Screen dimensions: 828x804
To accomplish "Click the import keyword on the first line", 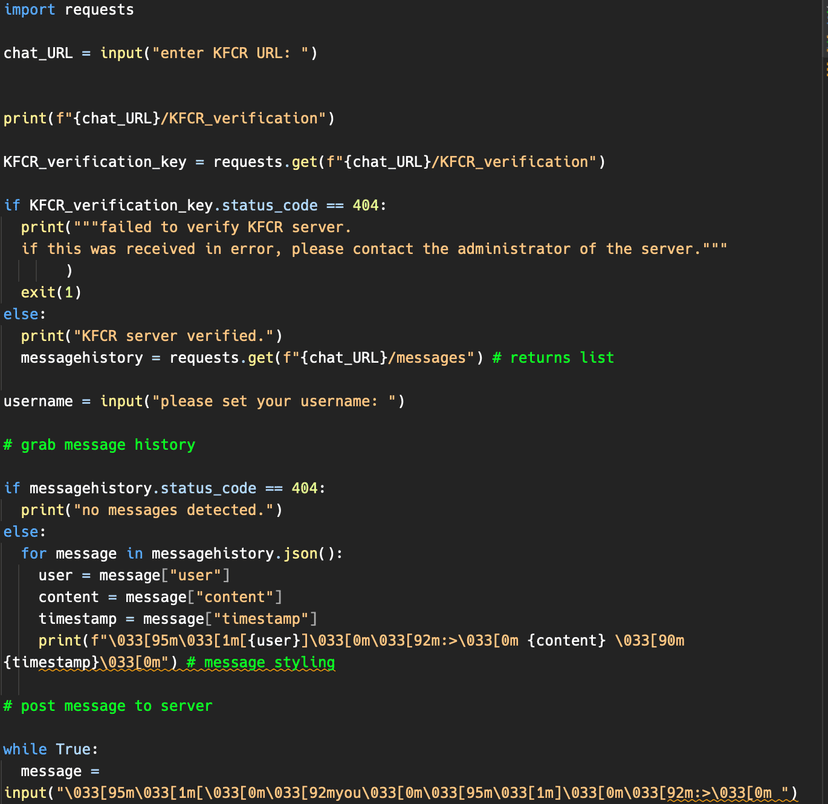I will [30, 10].
